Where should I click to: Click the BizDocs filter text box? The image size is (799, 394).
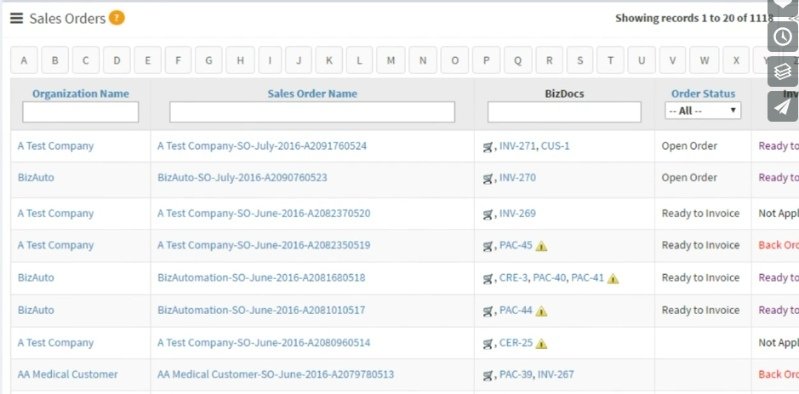(564, 112)
